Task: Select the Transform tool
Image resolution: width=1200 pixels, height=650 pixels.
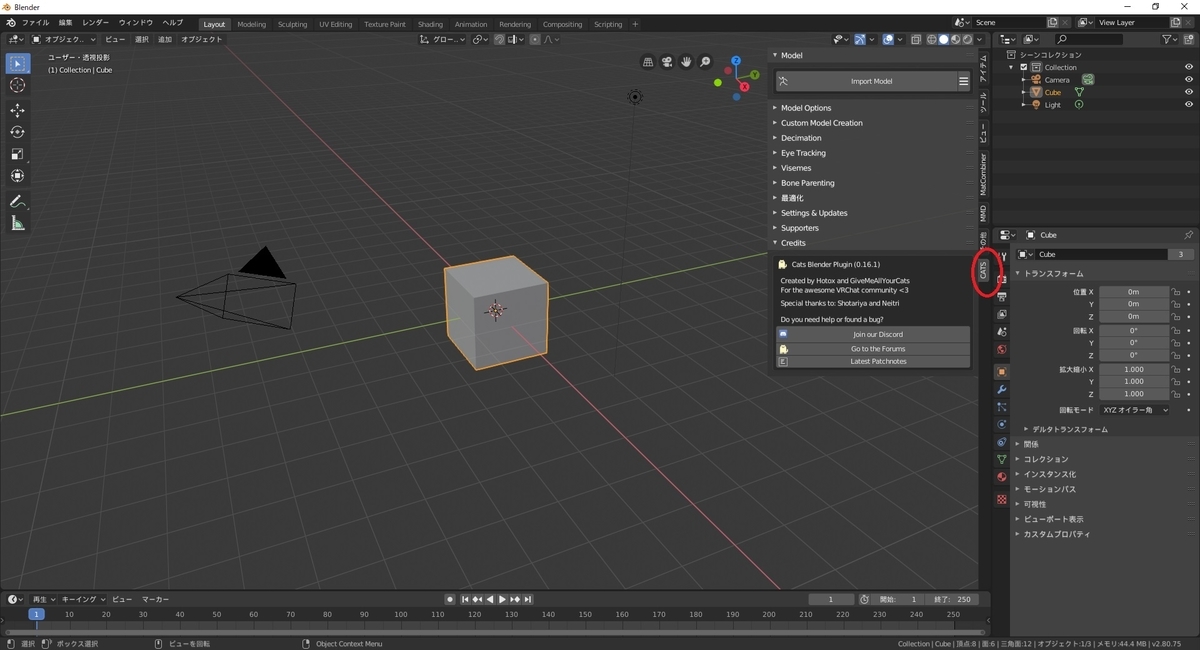Action: (x=17, y=176)
